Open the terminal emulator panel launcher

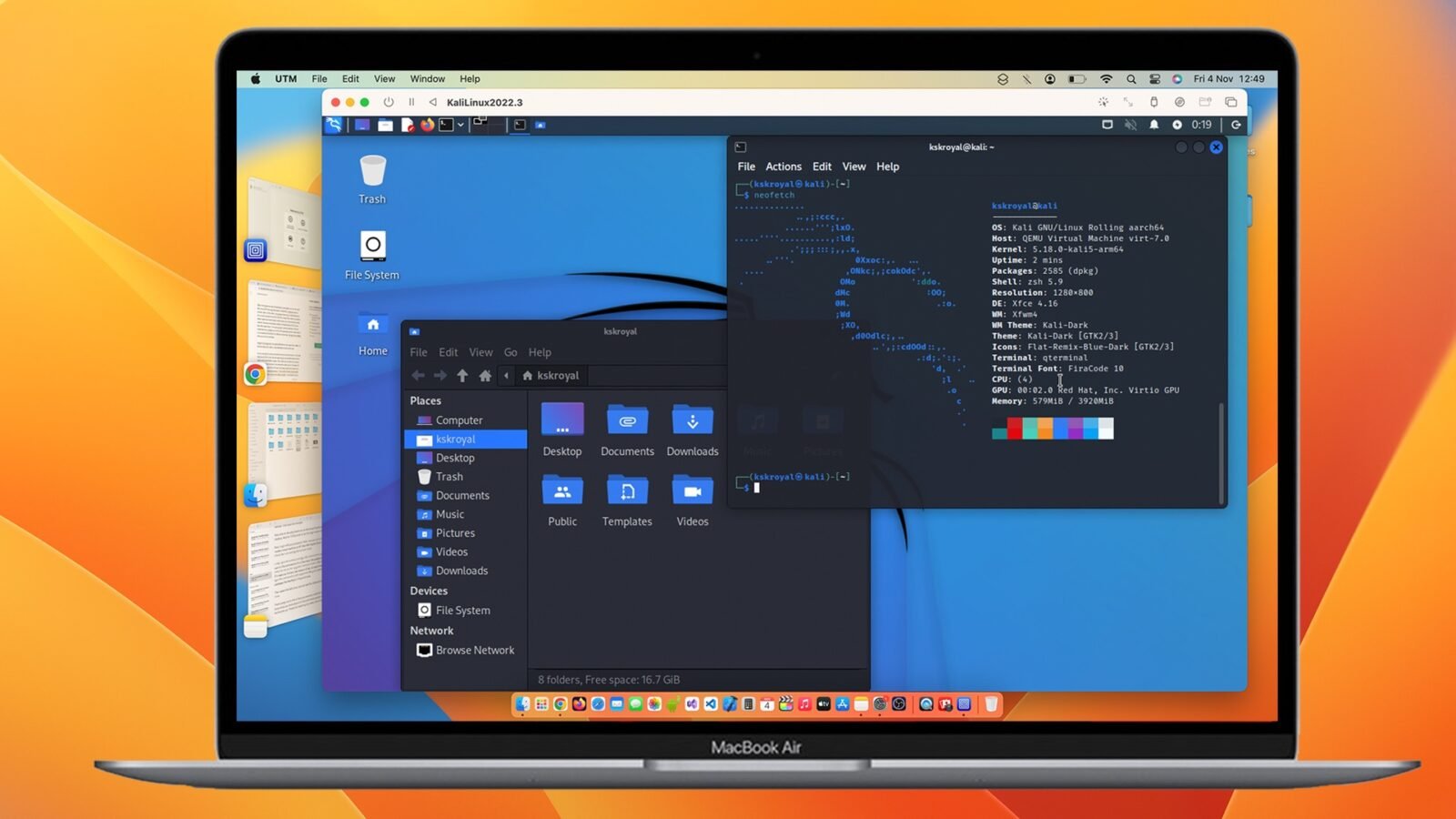tap(446, 125)
